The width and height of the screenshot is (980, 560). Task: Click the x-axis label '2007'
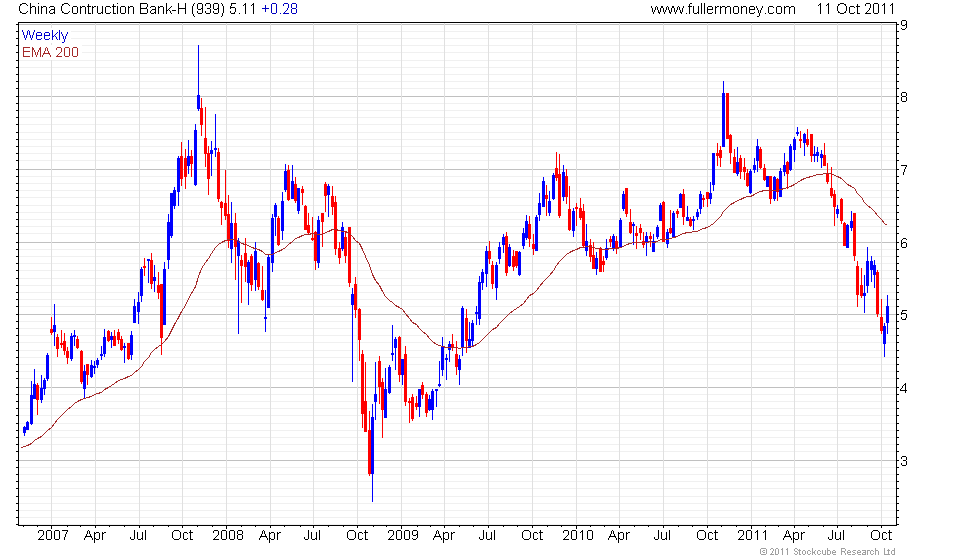point(52,536)
